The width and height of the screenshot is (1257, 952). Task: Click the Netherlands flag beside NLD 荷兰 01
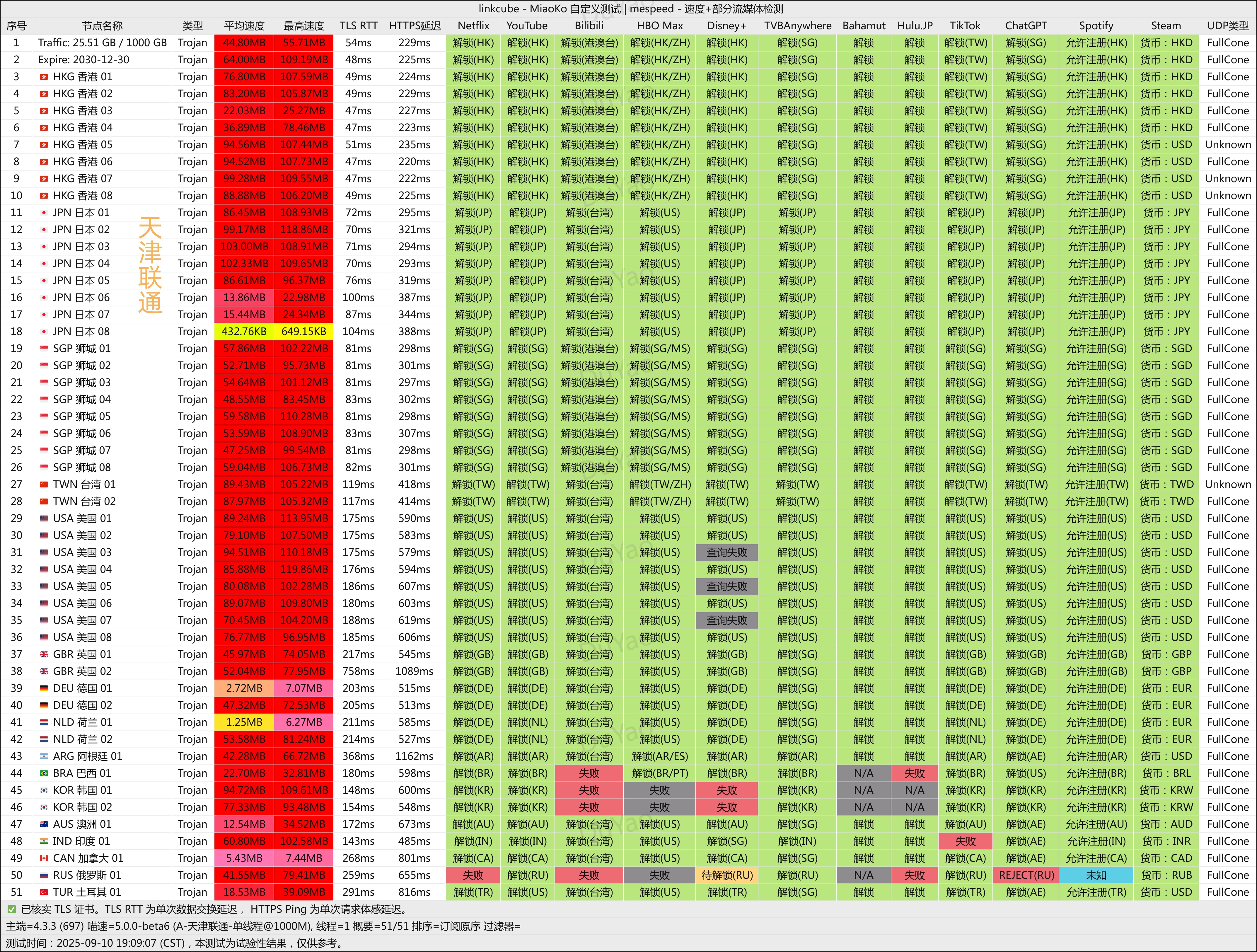tap(44, 723)
